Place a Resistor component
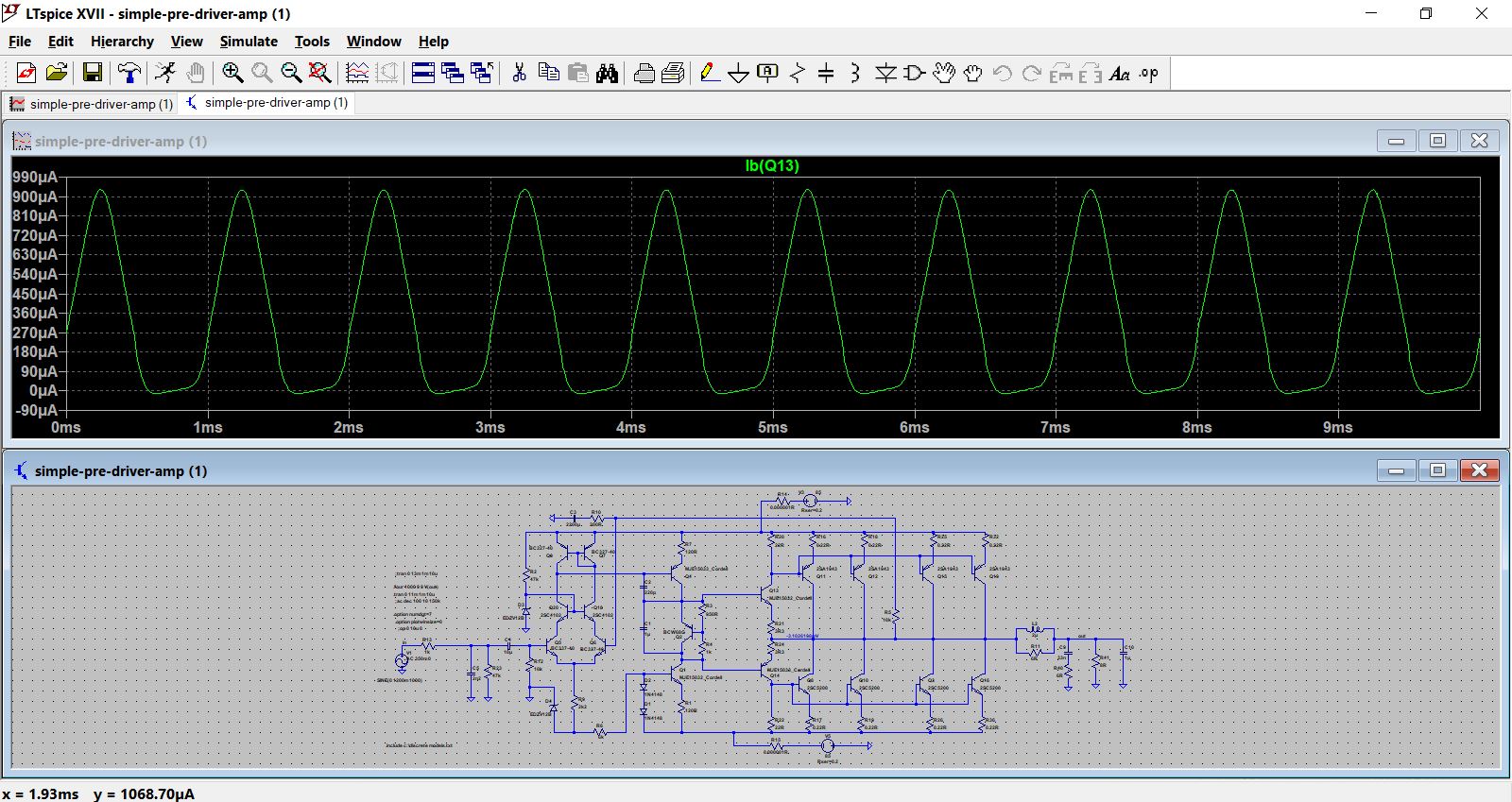This screenshot has width=1512, height=802. [798, 73]
